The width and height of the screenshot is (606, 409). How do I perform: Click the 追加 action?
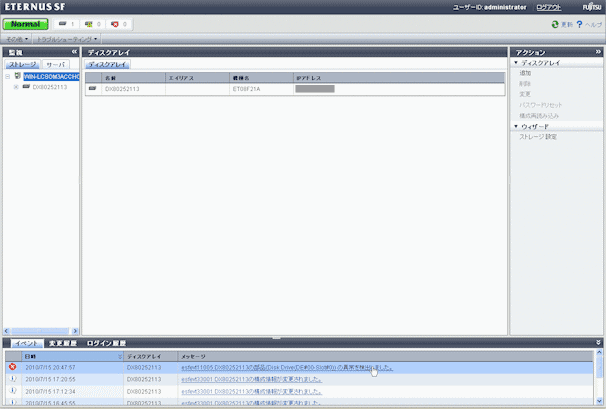[x=525, y=73]
